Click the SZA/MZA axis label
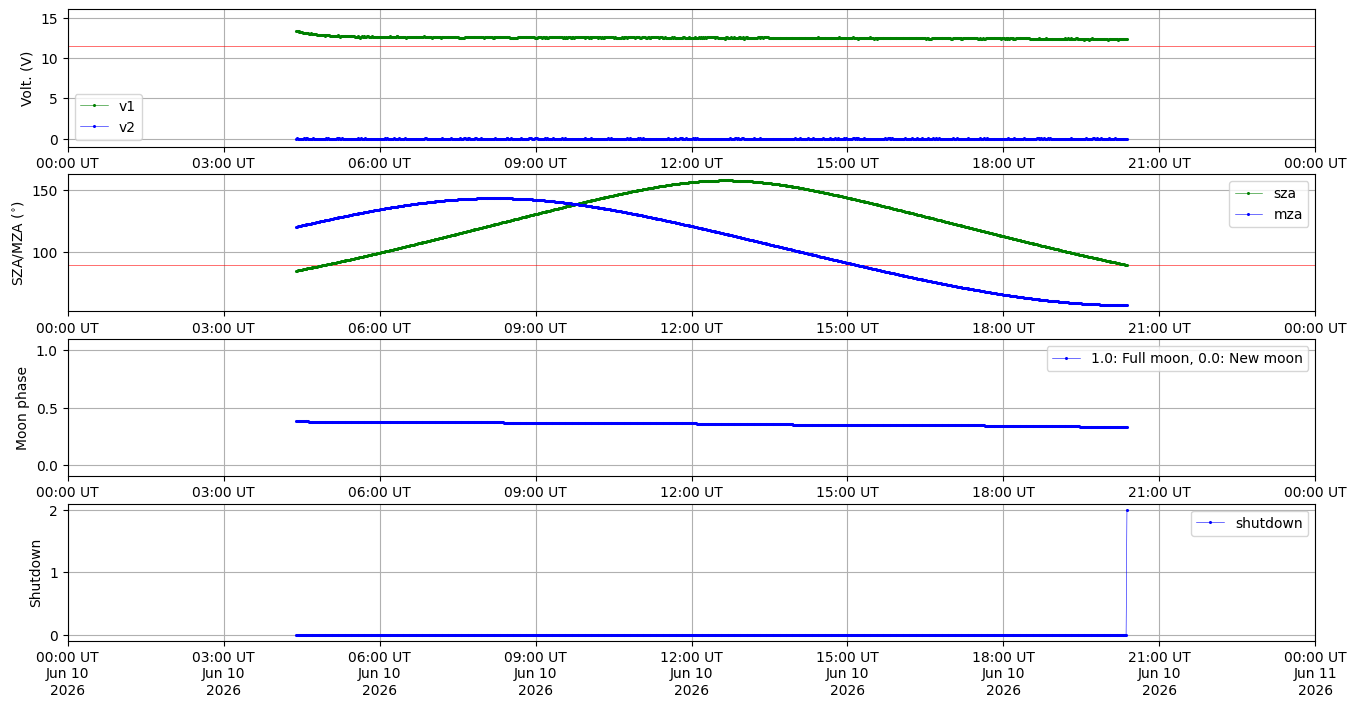Viewport: 1356px width, 707px height. (x=17, y=243)
